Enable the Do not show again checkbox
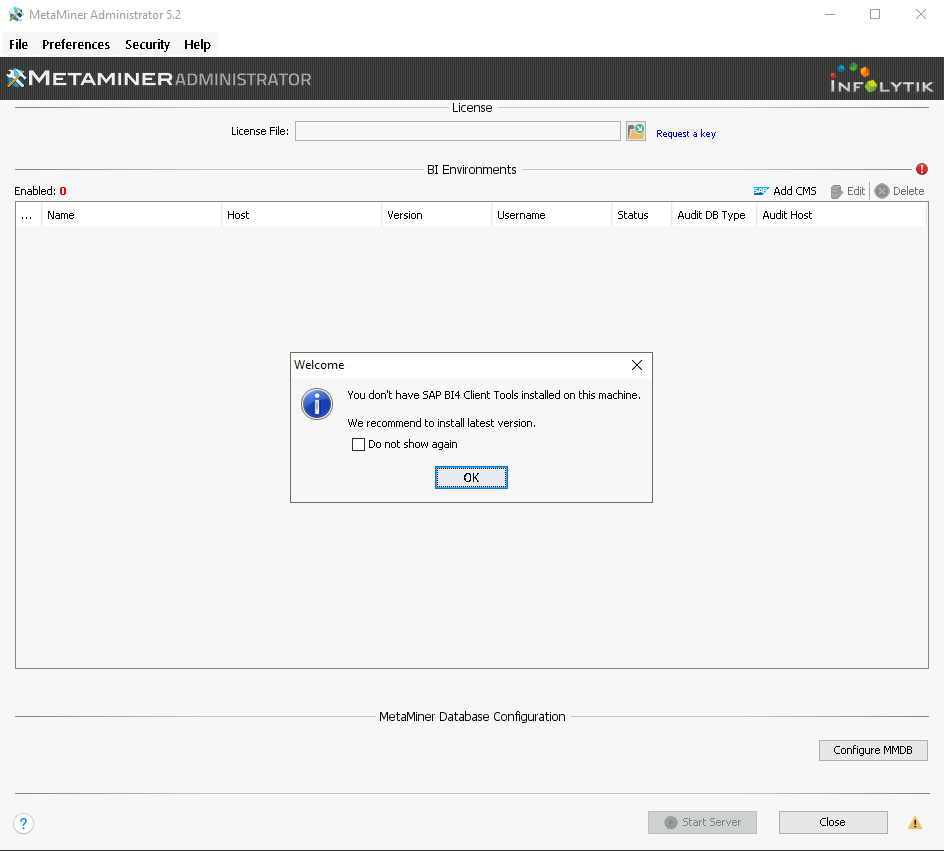 pos(358,444)
